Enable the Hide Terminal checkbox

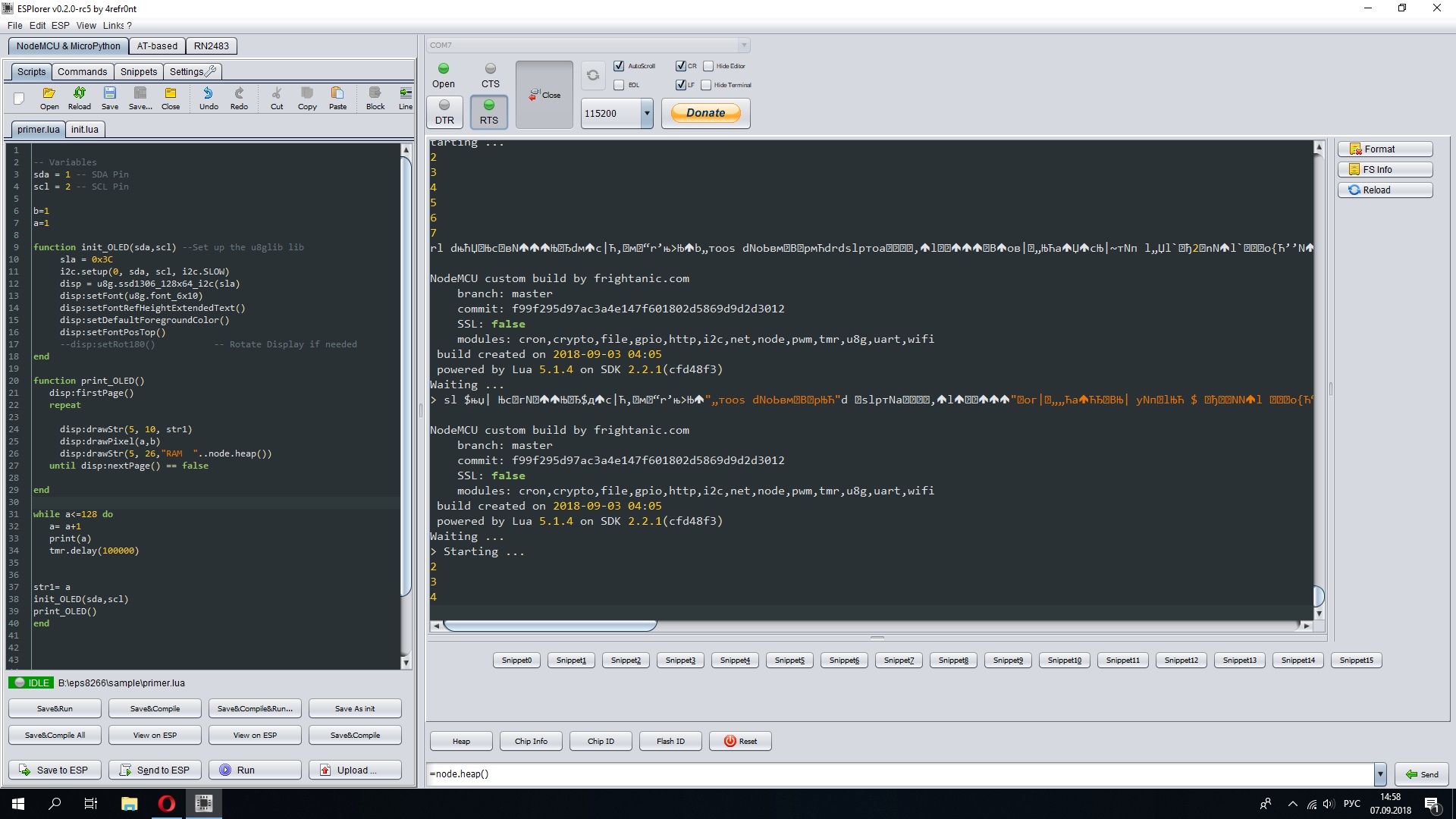point(706,85)
